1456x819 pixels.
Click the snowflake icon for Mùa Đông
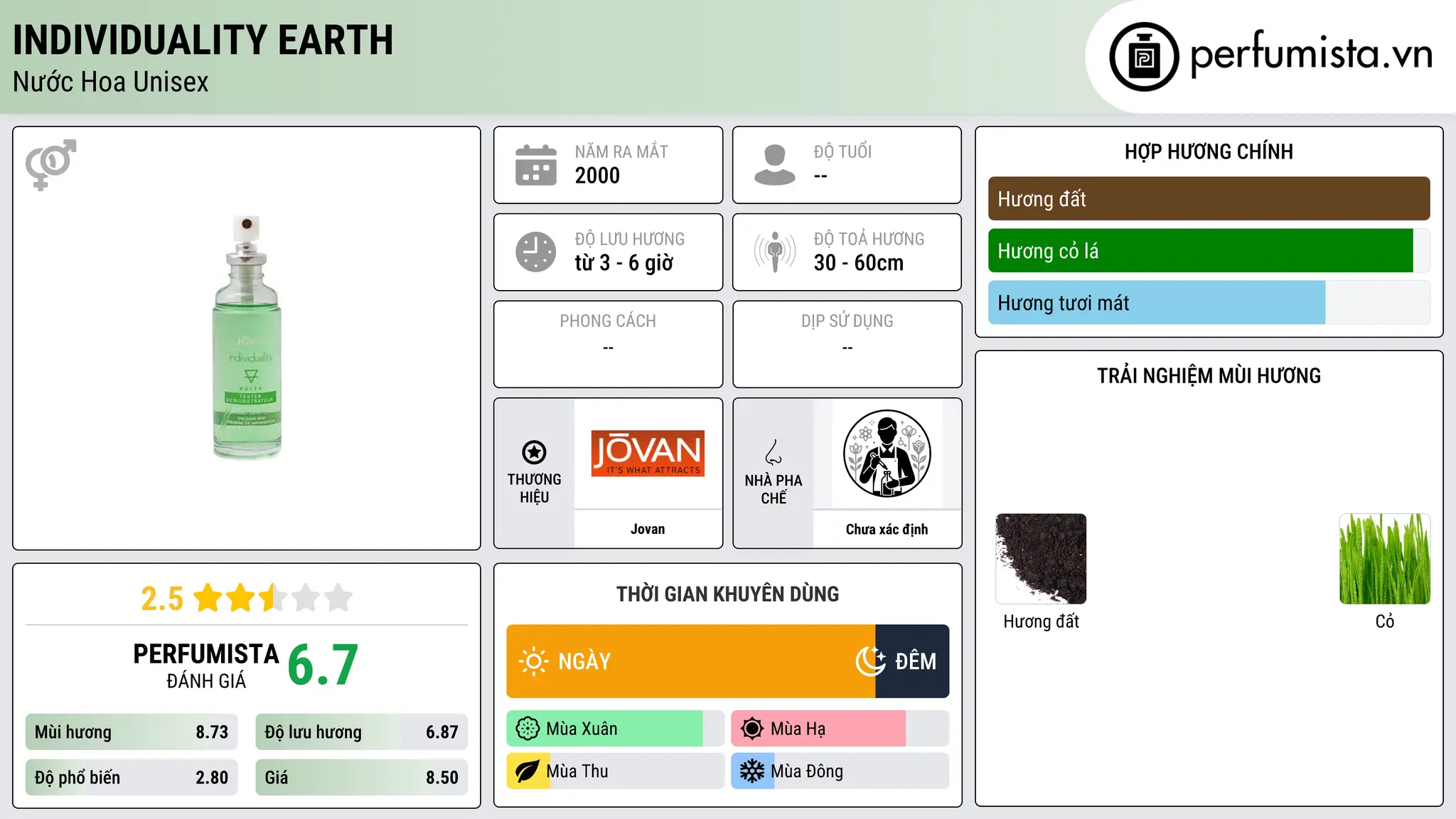[x=752, y=771]
